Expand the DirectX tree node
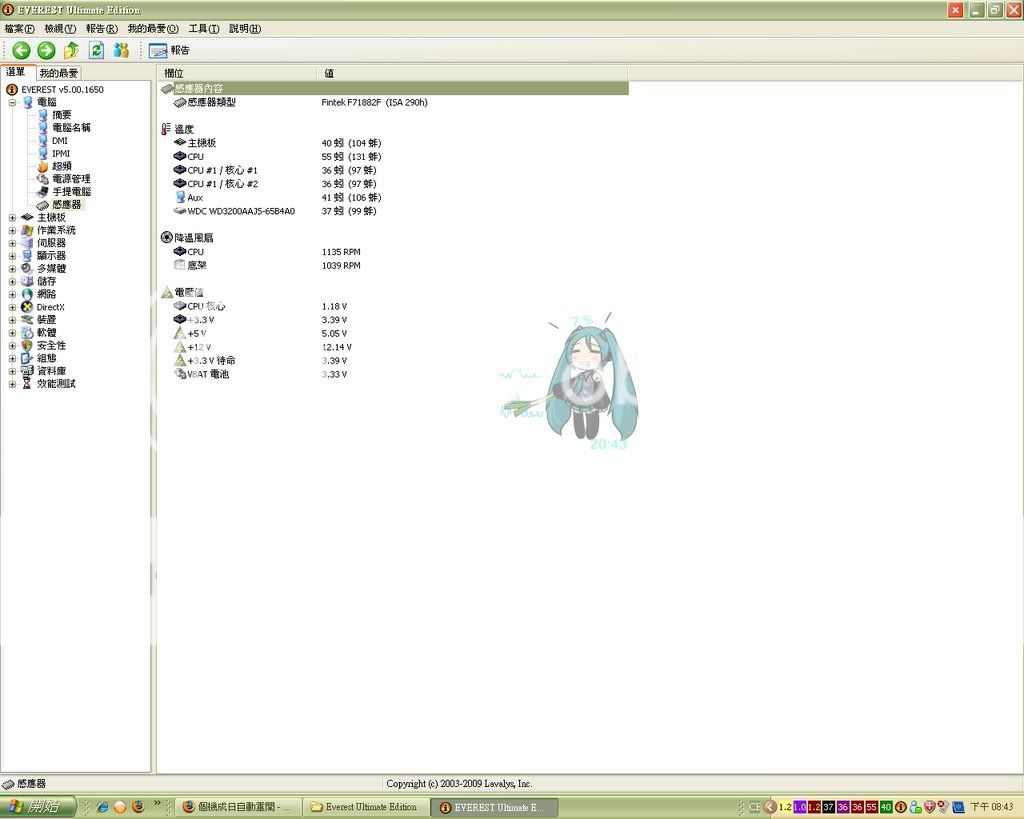The image size is (1024, 819). pyautogui.click(x=13, y=307)
